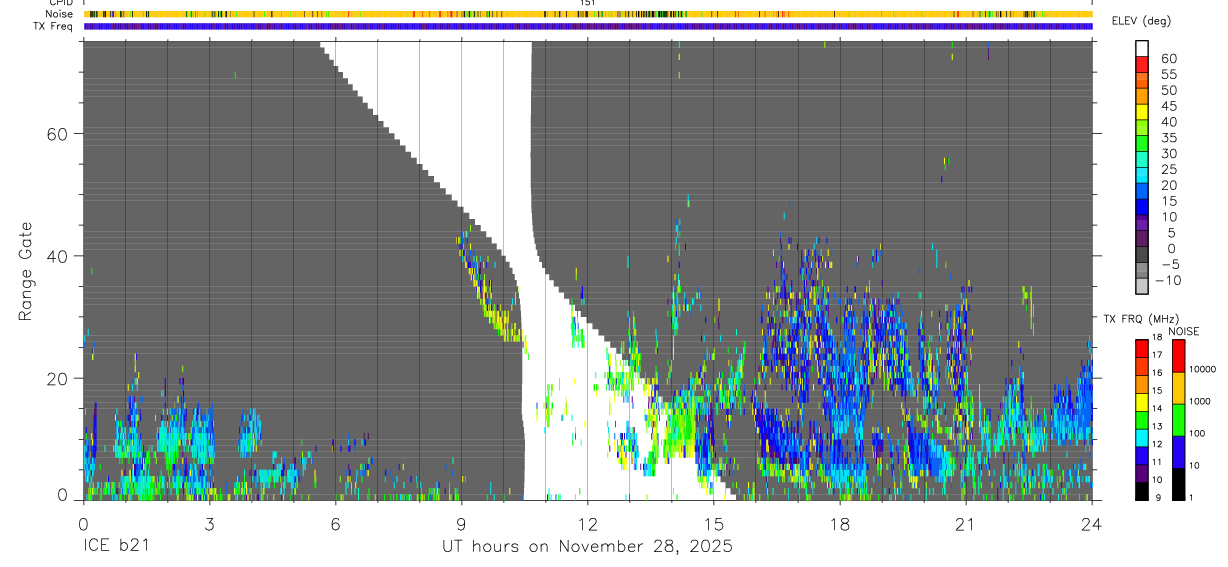Viewport: 1228px width, 567px height.
Task: Click x-axis tick label '21'
Action: [x=965, y=524]
